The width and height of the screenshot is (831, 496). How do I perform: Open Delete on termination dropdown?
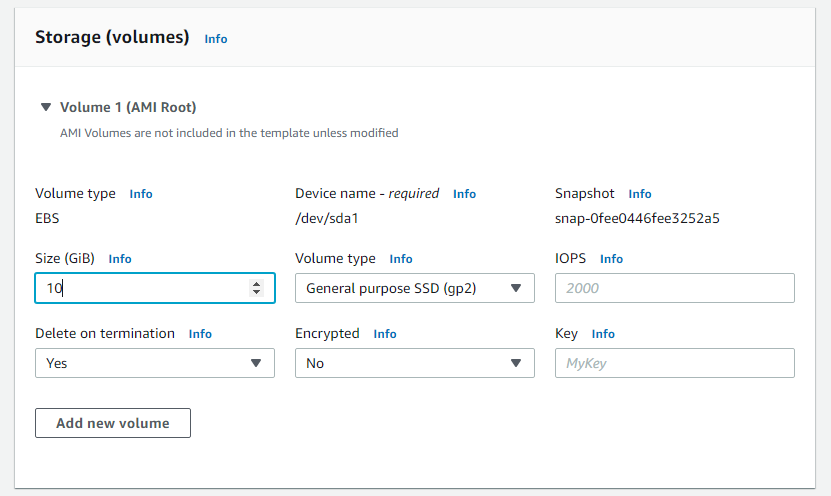pyautogui.click(x=154, y=363)
